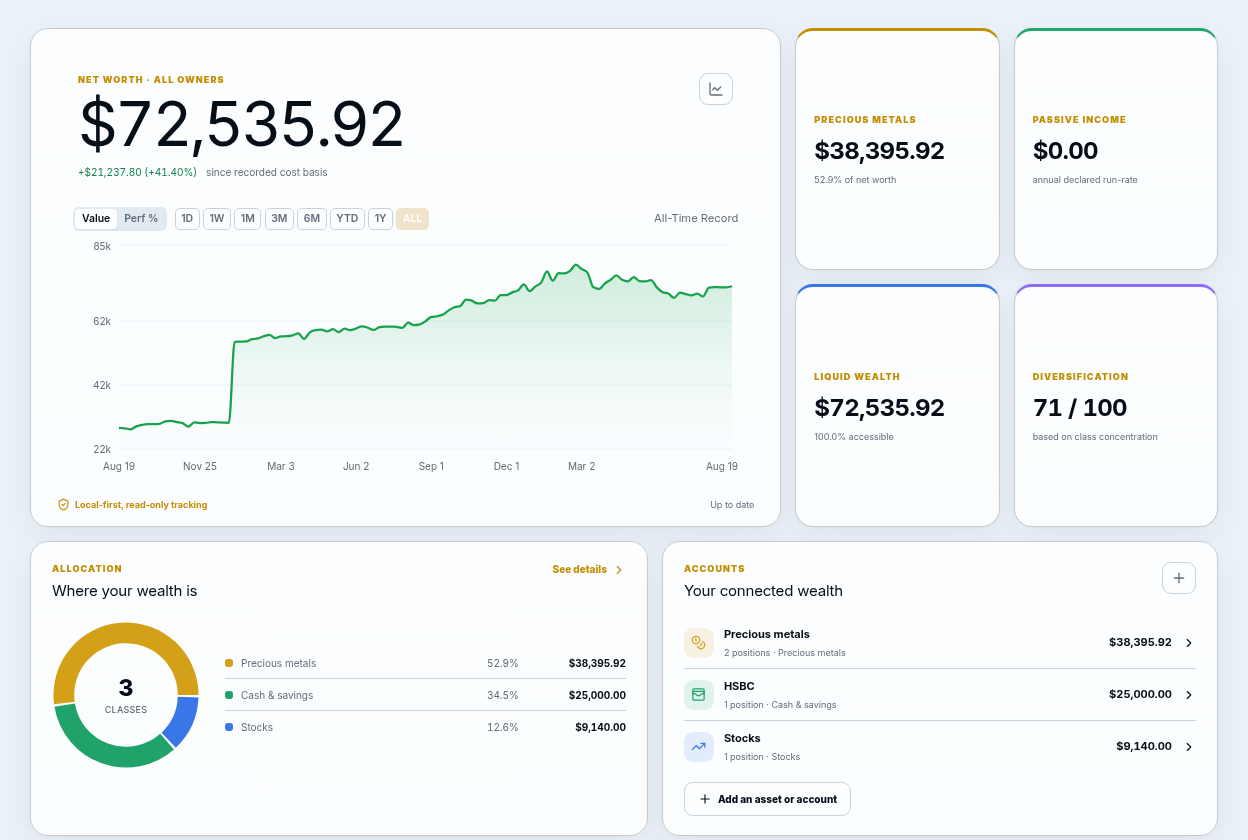The height and width of the screenshot is (840, 1248).
Task: Click the $25,000.00 HSBC account balance
Action: click(x=1140, y=694)
